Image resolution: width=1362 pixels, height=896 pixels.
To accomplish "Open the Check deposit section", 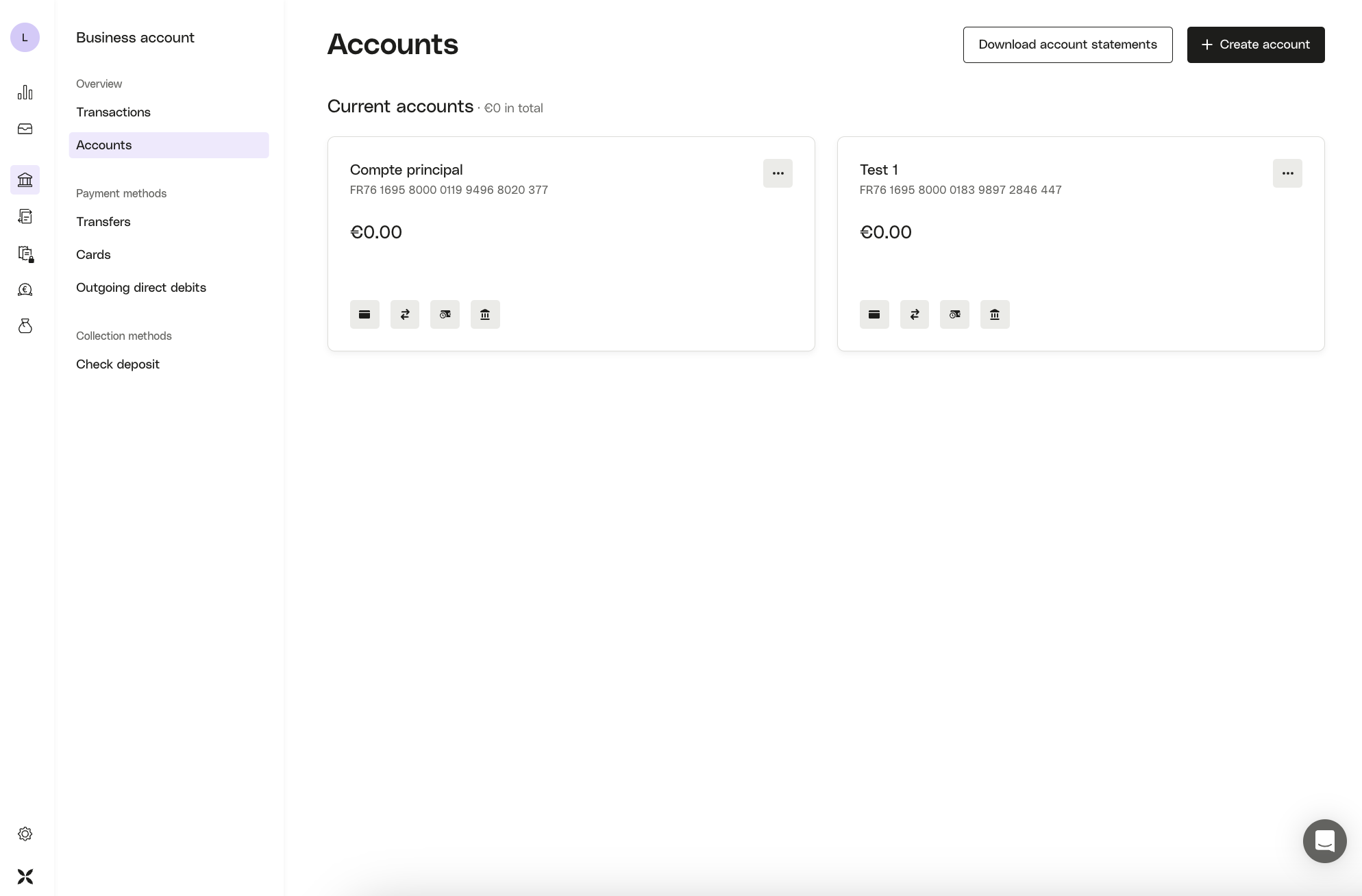I will tap(117, 364).
